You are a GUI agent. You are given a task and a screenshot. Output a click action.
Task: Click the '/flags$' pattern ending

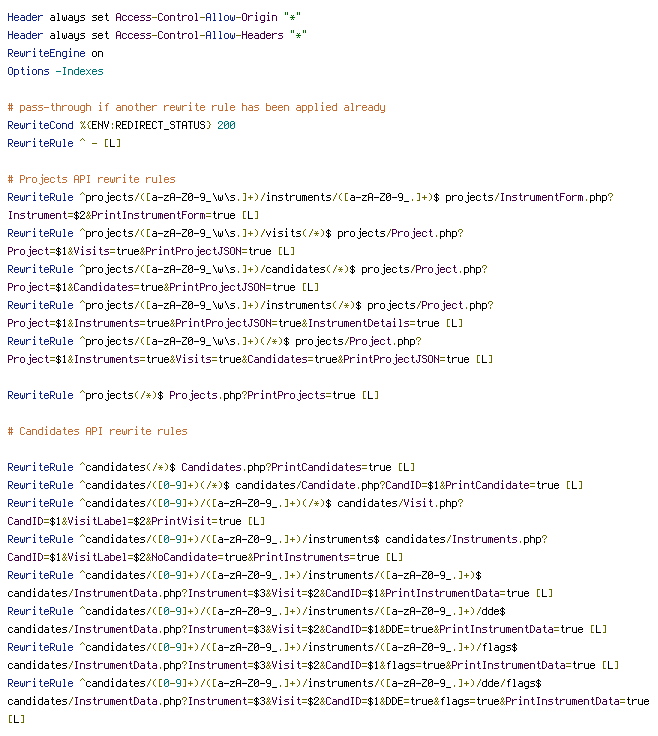[497, 647]
